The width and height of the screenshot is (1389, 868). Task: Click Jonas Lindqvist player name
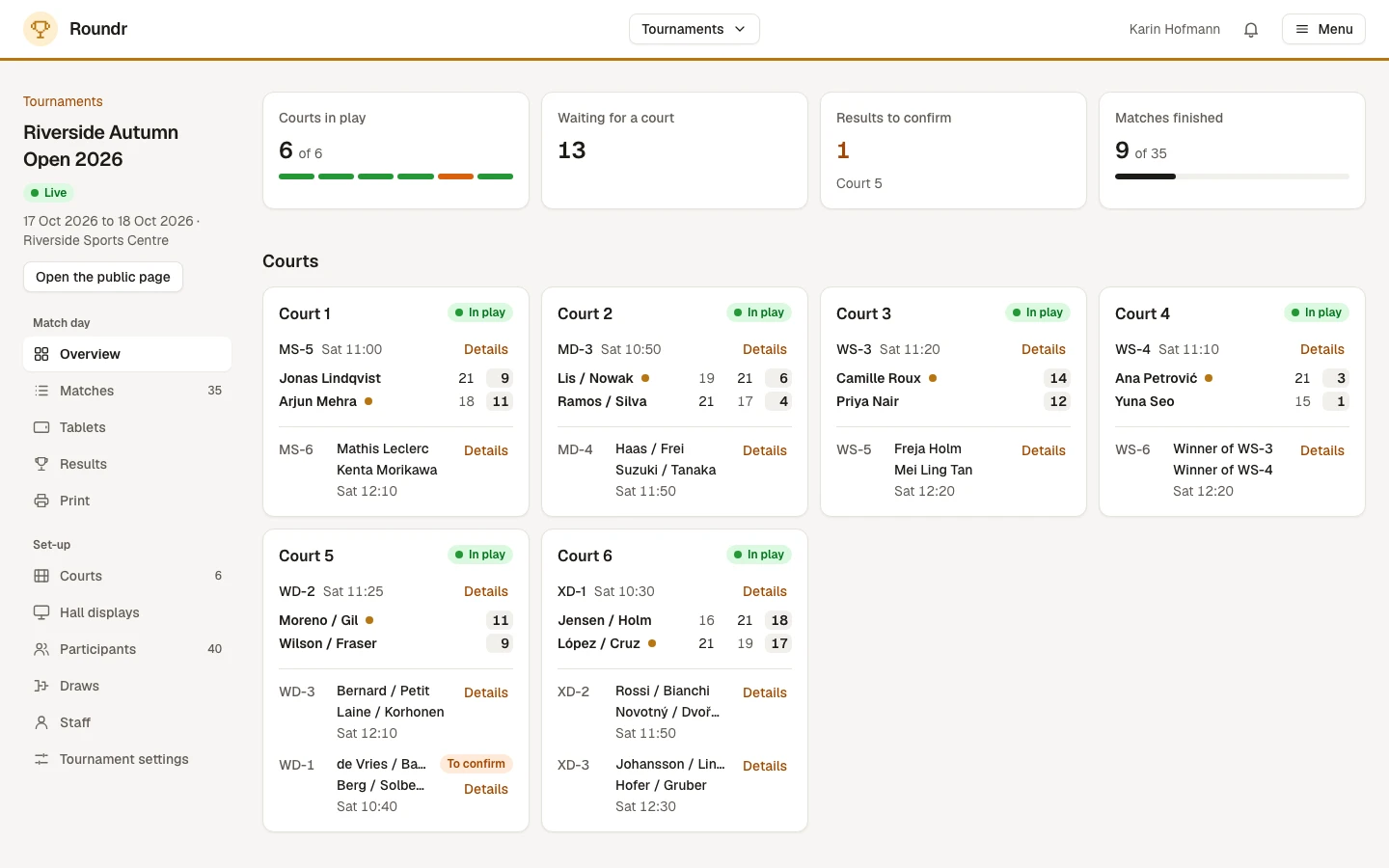point(330,378)
